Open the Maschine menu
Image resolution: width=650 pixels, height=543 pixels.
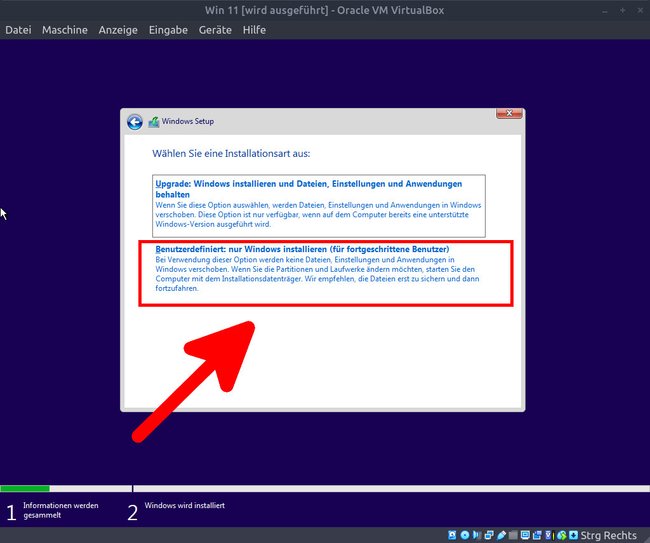pos(65,30)
